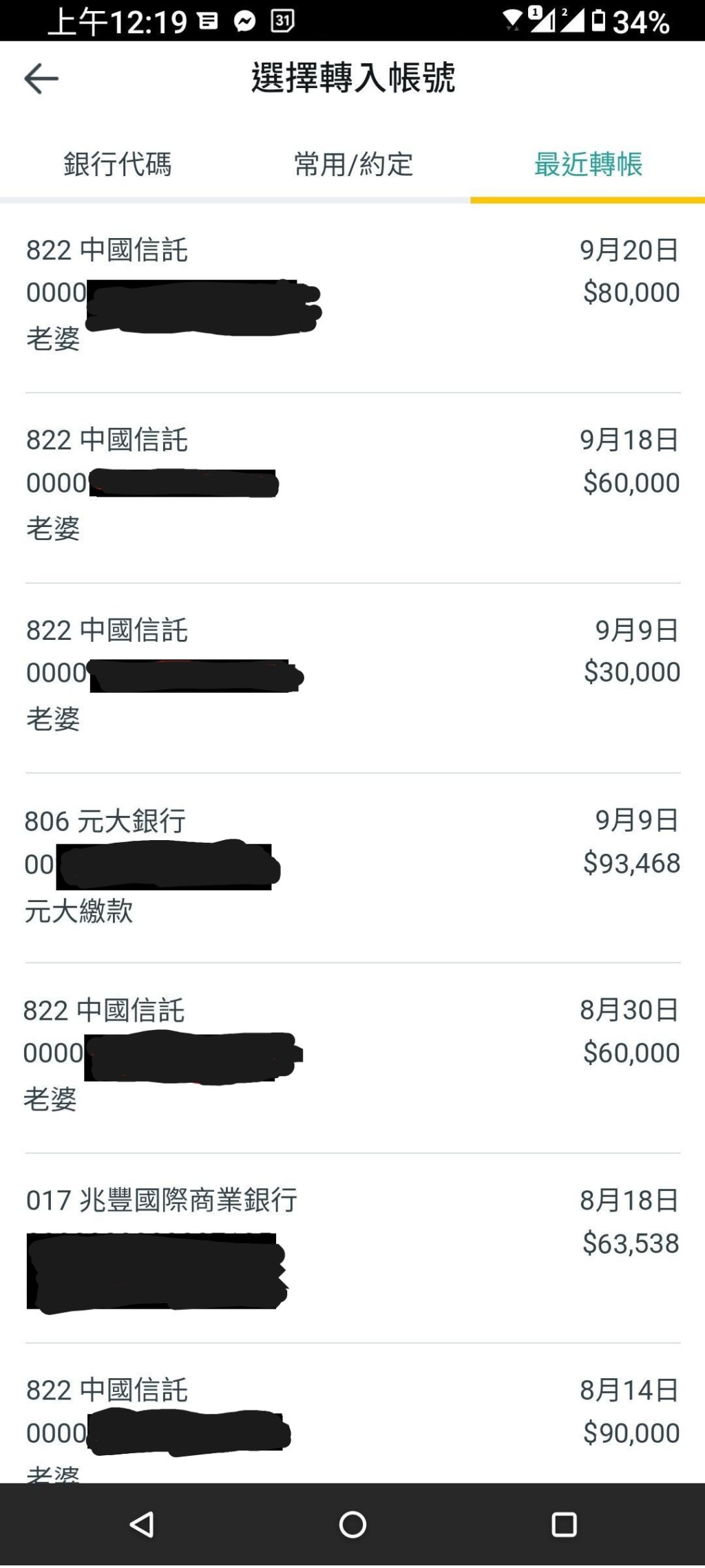Select the 9月9日 $30,000 老婆 entry
The width and height of the screenshot is (705, 1568).
point(352,676)
